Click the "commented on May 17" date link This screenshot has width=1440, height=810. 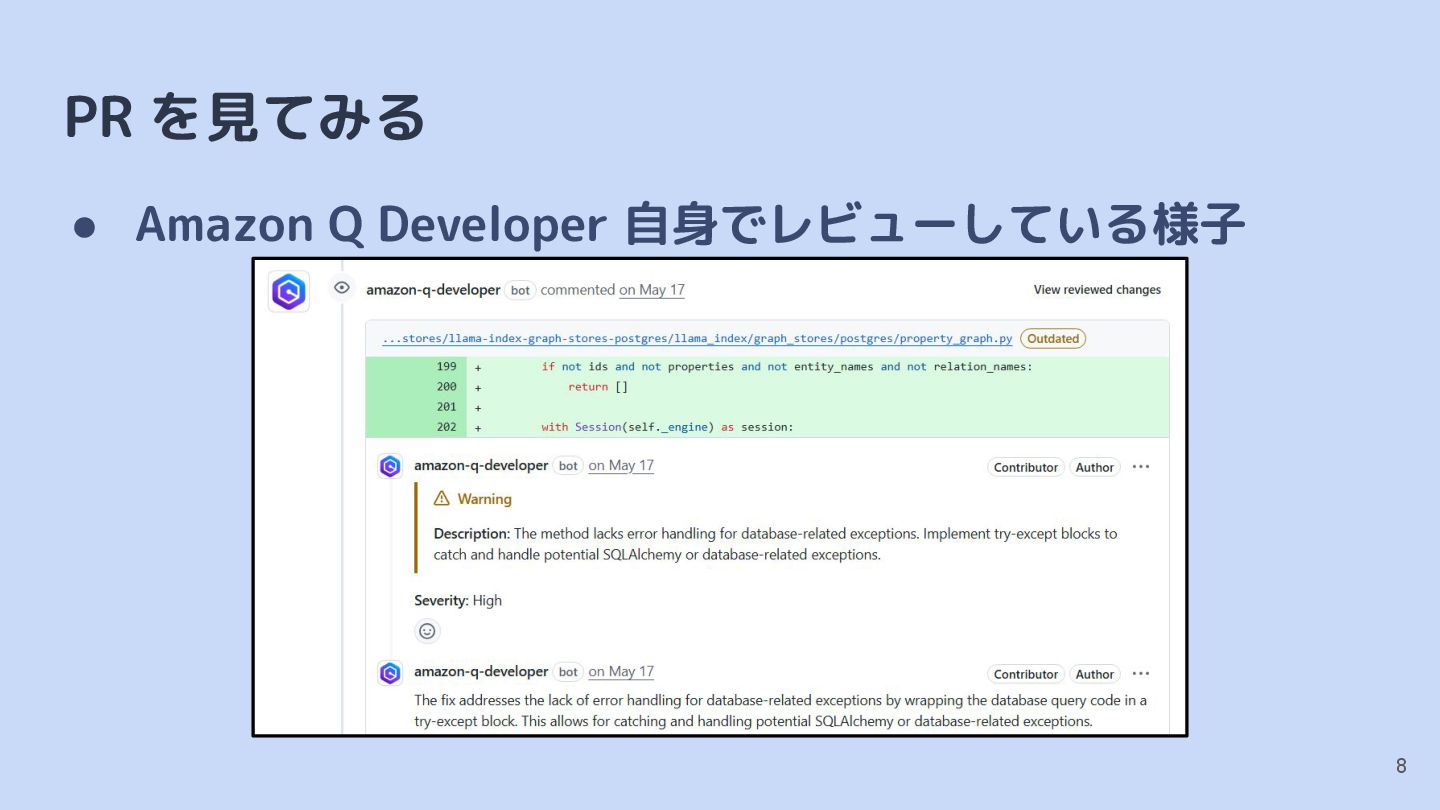pos(652,290)
